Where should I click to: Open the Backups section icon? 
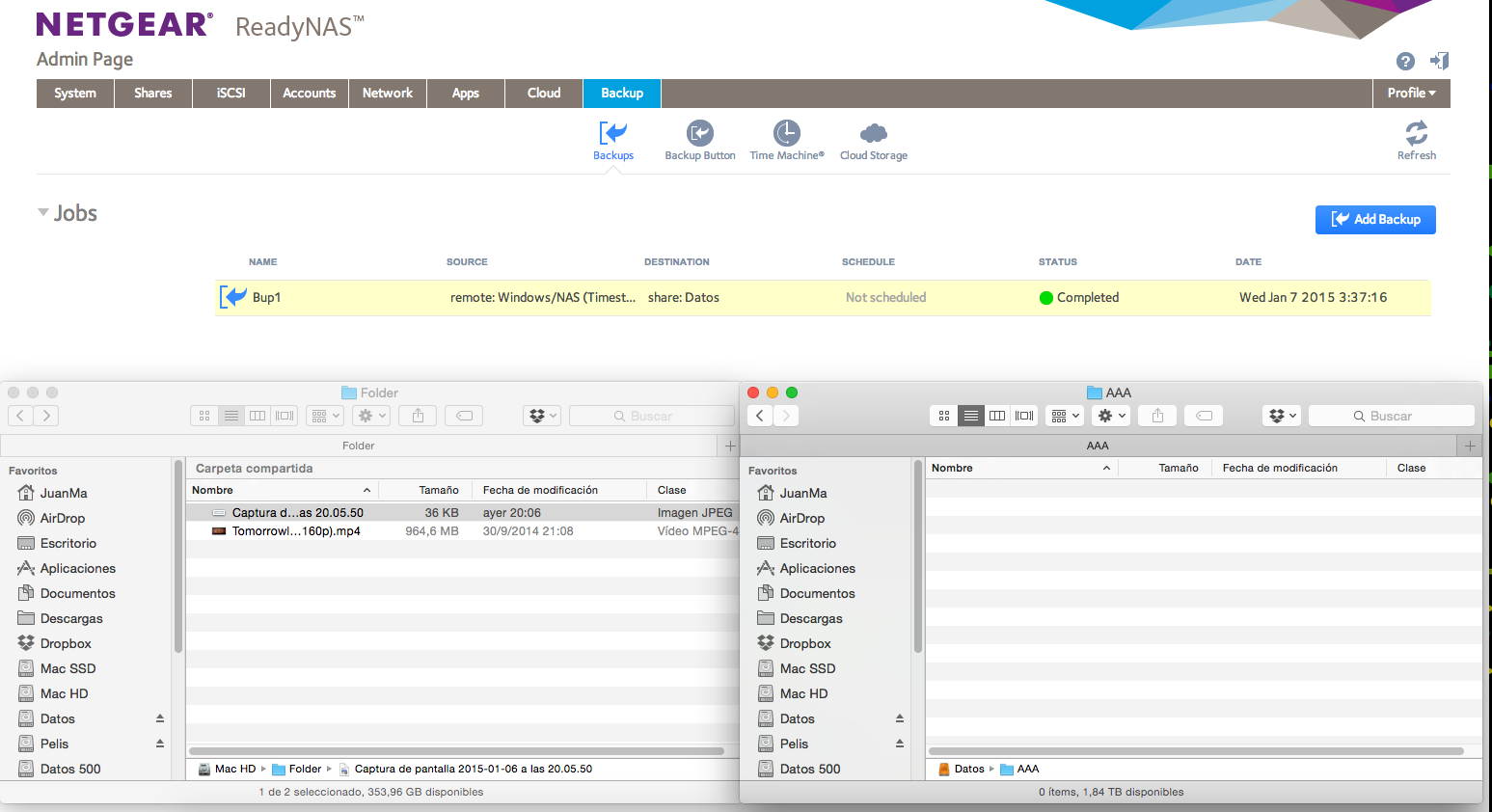[x=613, y=141]
